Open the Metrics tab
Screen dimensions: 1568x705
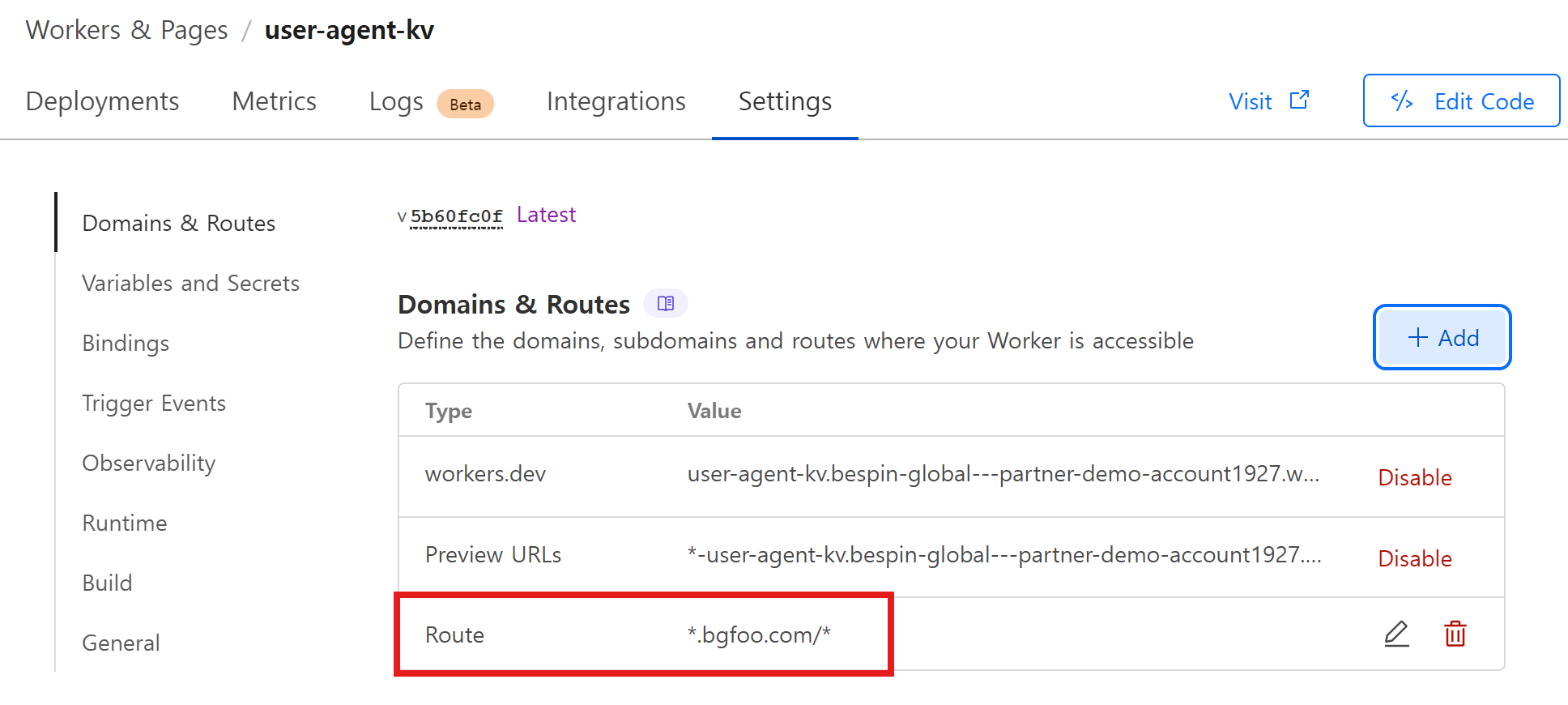click(x=274, y=101)
